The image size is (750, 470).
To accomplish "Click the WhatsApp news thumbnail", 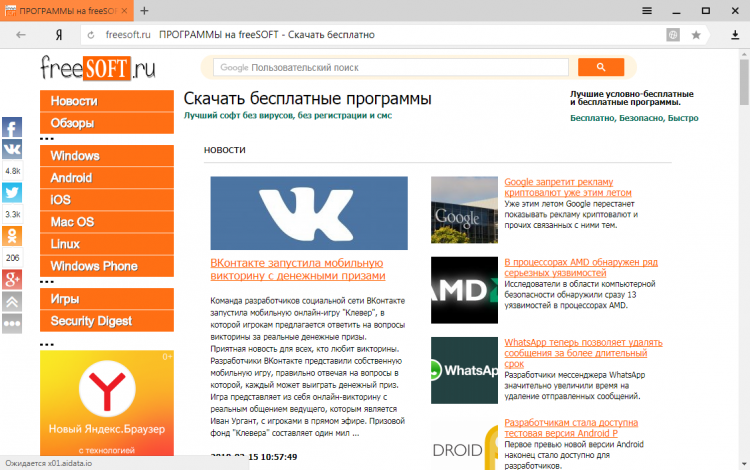I will click(464, 371).
